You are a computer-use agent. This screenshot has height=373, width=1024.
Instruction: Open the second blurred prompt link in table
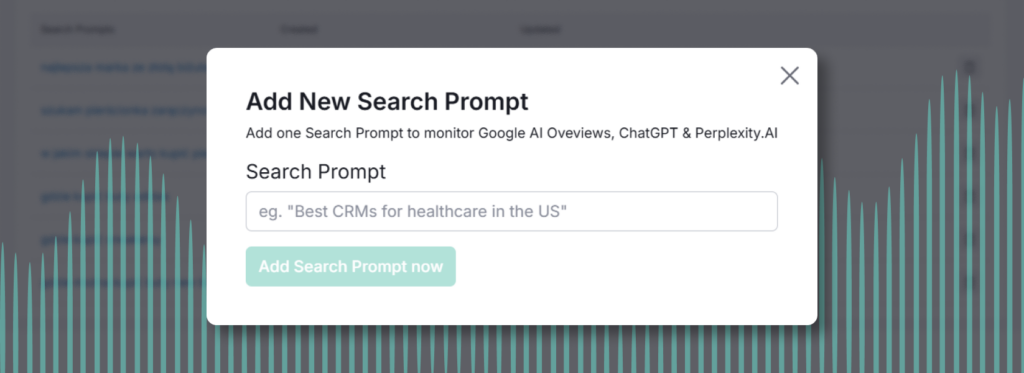click(x=123, y=110)
